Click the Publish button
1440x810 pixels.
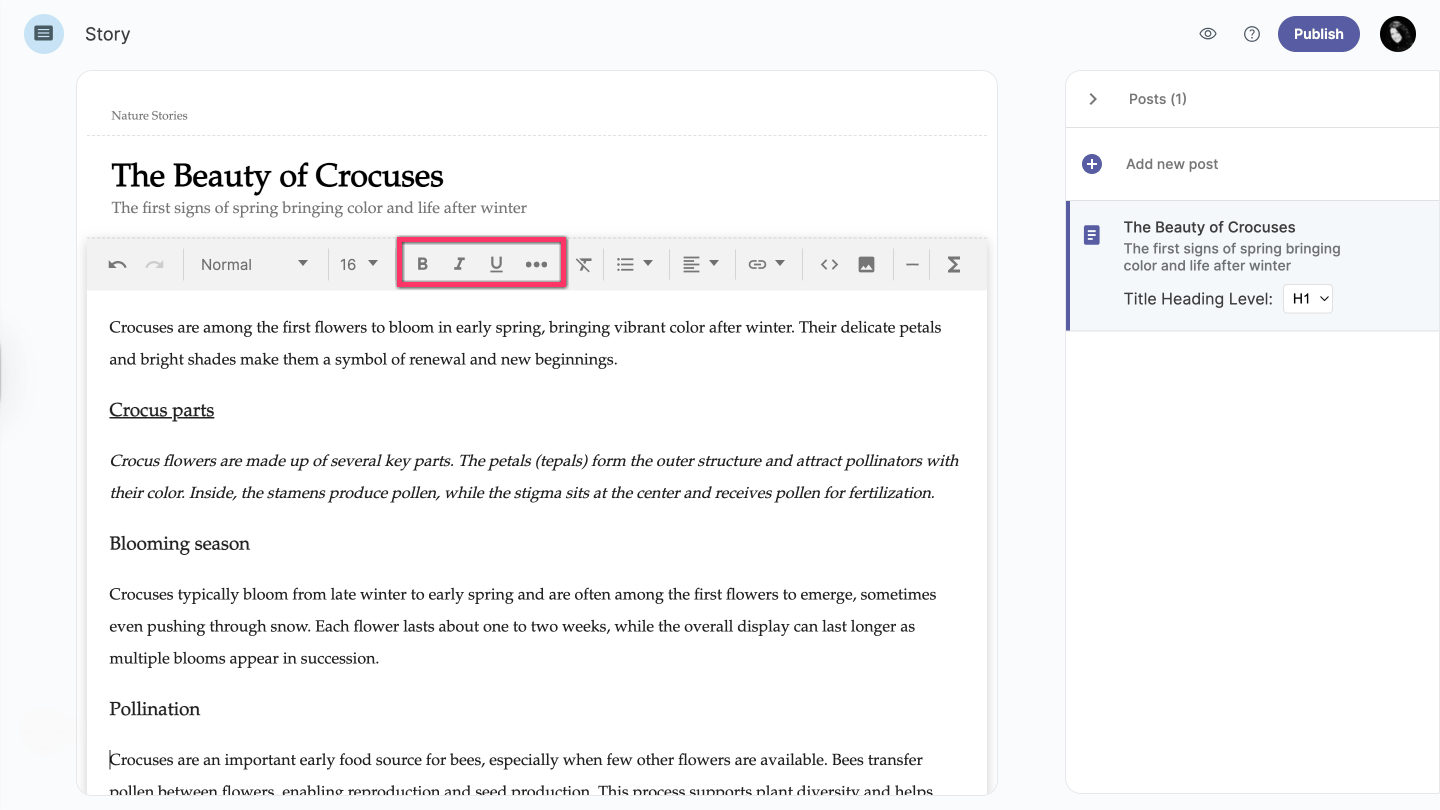click(1318, 34)
